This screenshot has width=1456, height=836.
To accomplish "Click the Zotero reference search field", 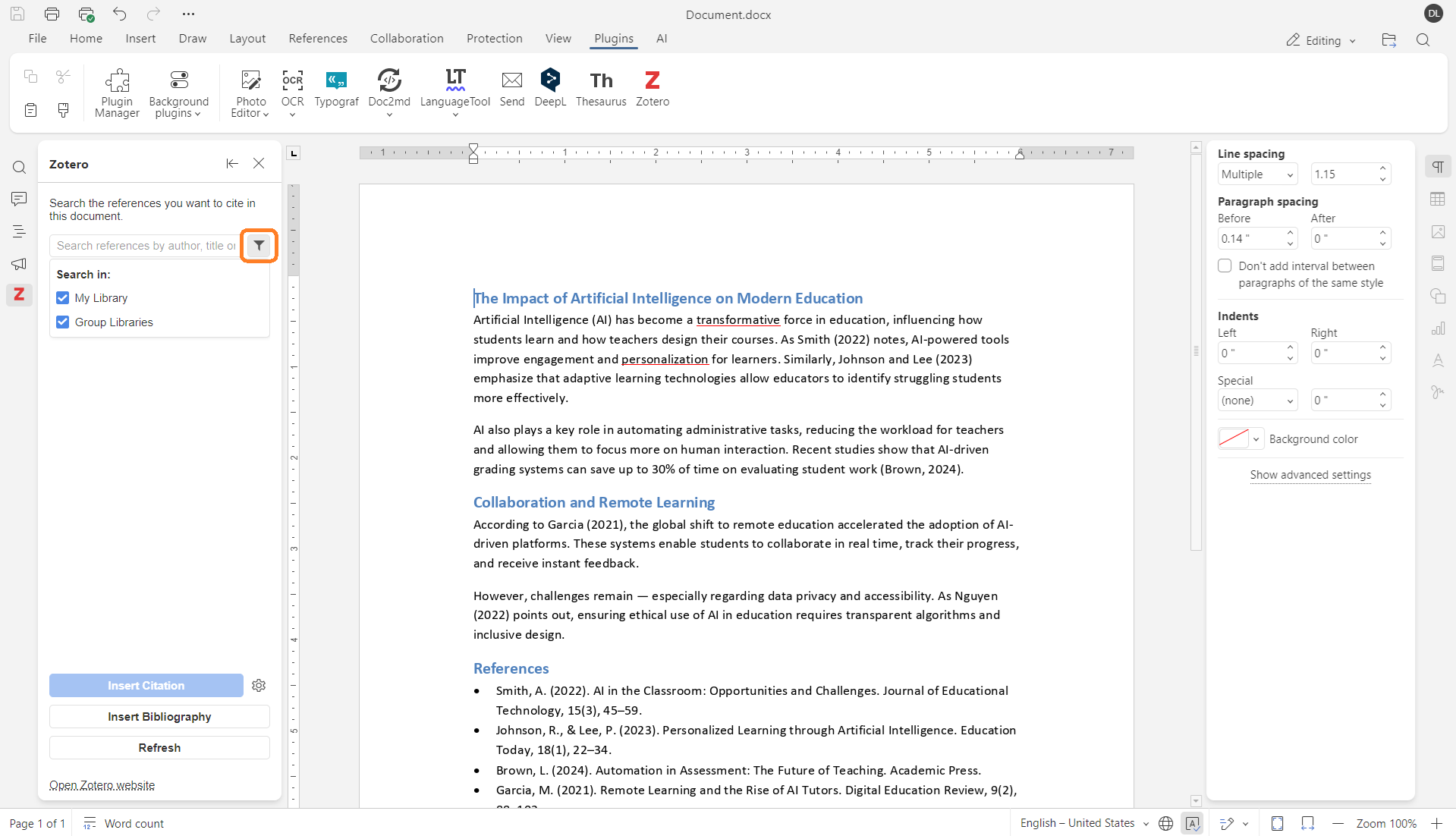I will (x=146, y=245).
